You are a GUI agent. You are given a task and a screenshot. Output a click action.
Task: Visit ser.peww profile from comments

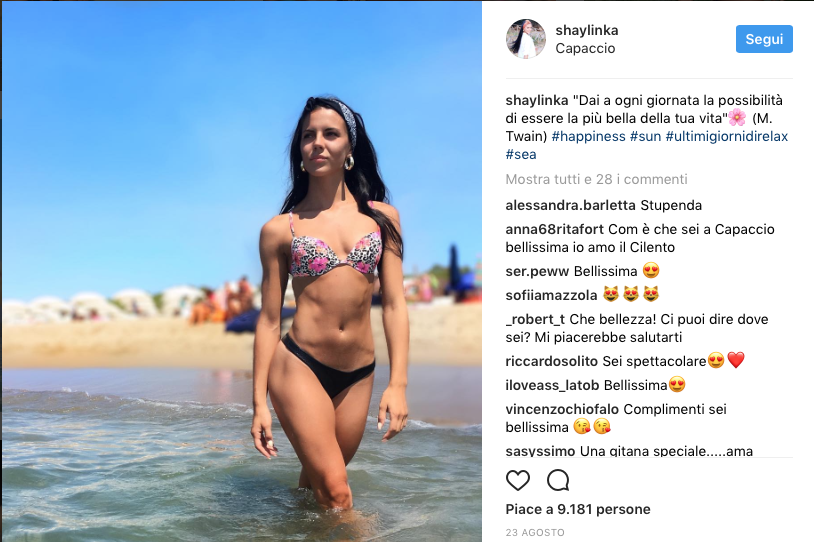[538, 271]
